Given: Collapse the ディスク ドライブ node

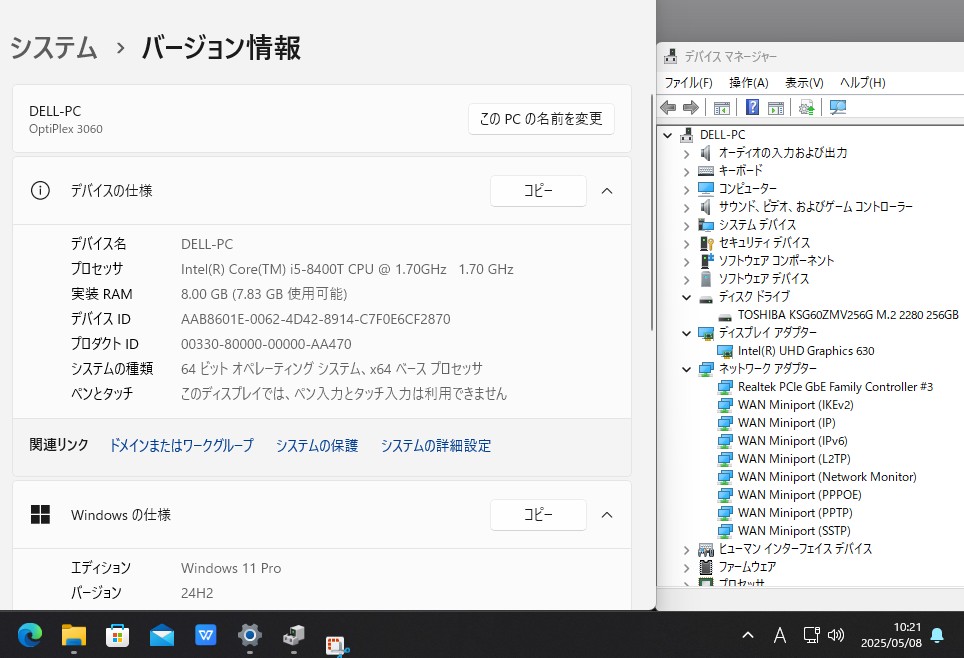Looking at the screenshot, I should tap(687, 298).
